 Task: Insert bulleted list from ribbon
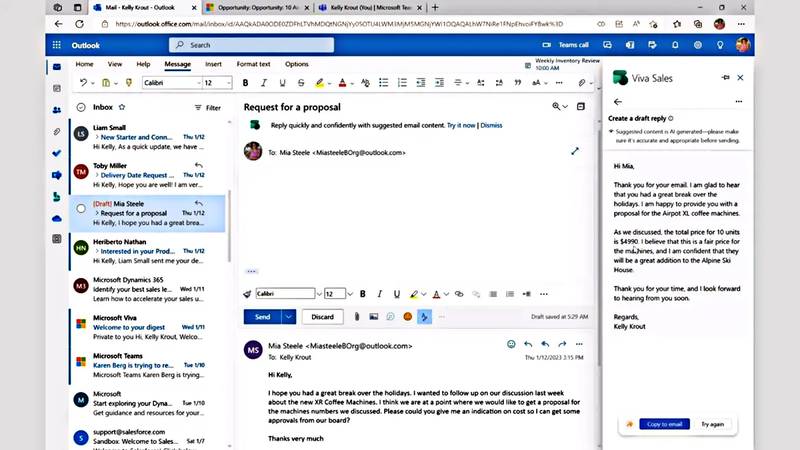[x=384, y=83]
